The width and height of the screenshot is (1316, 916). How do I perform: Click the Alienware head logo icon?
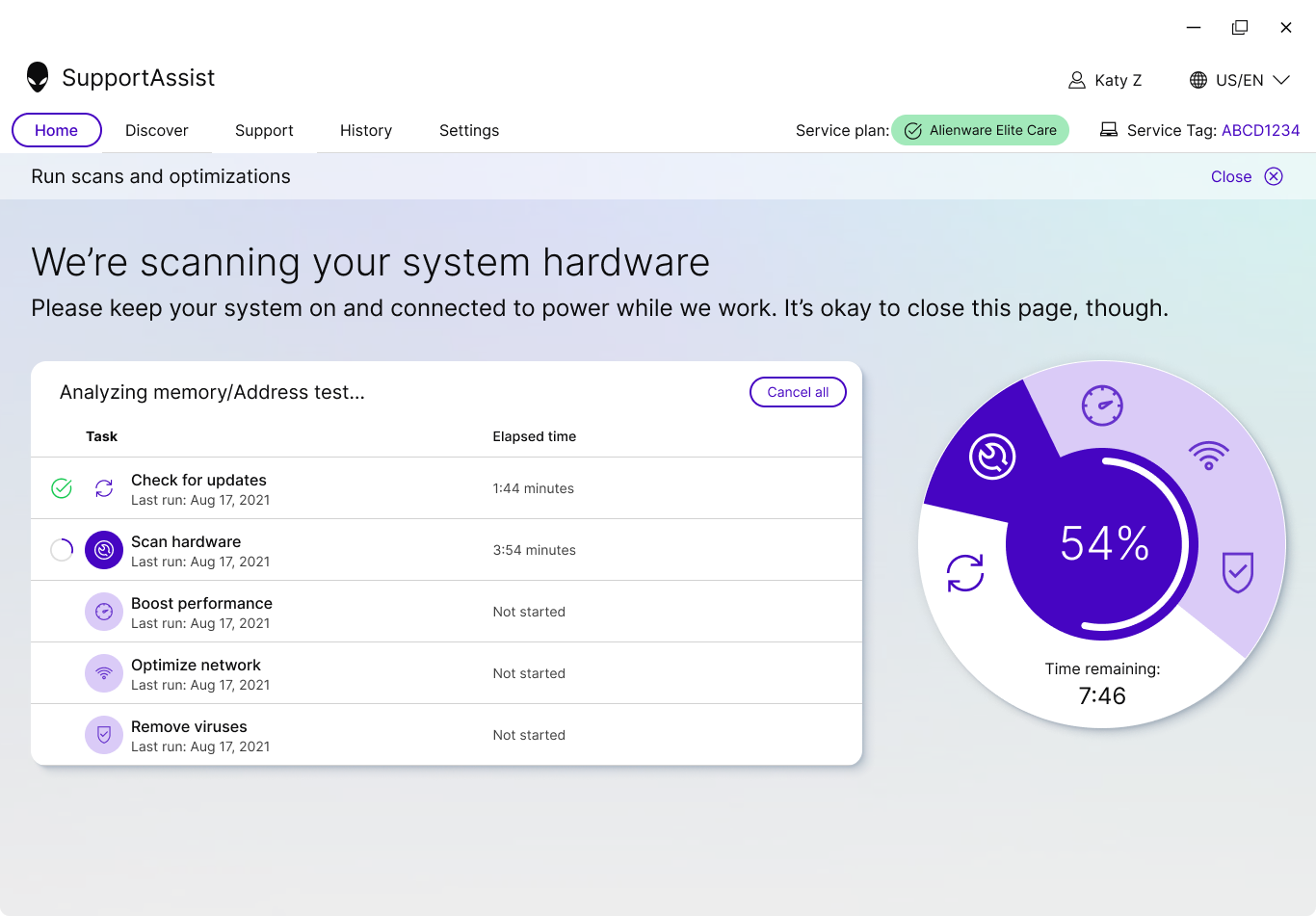(x=38, y=77)
